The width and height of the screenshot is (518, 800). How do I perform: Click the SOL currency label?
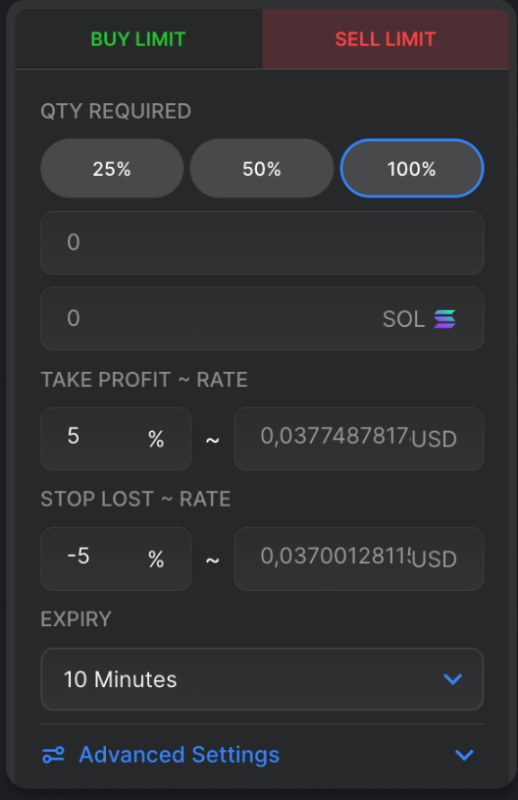pos(403,319)
